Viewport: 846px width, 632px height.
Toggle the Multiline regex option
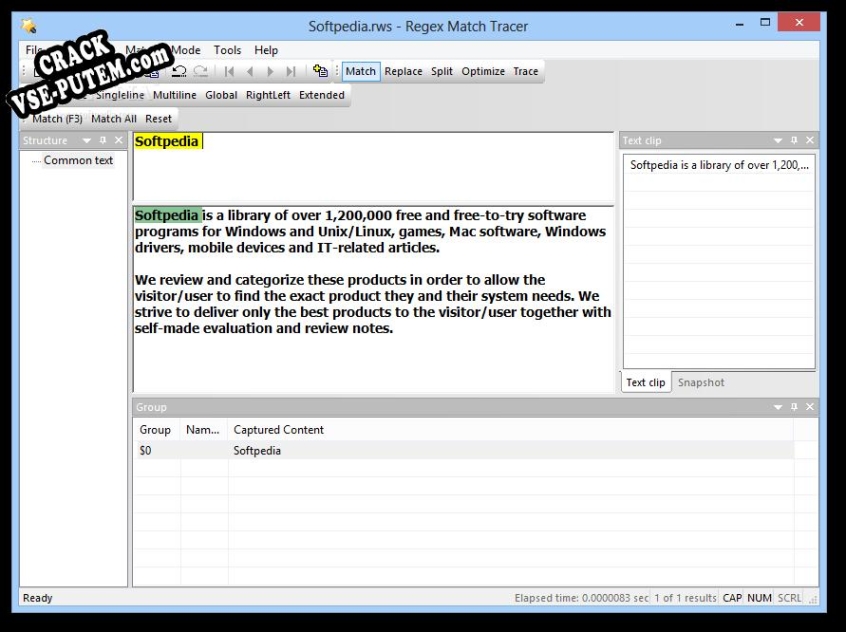pos(174,95)
